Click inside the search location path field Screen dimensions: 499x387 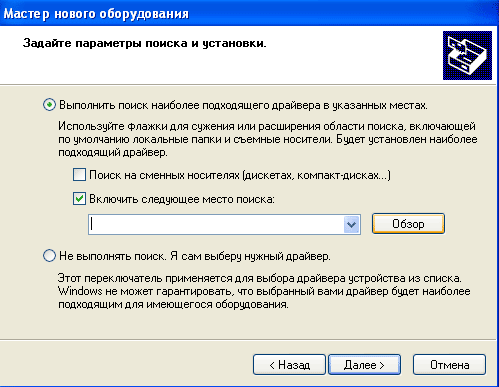216,224
